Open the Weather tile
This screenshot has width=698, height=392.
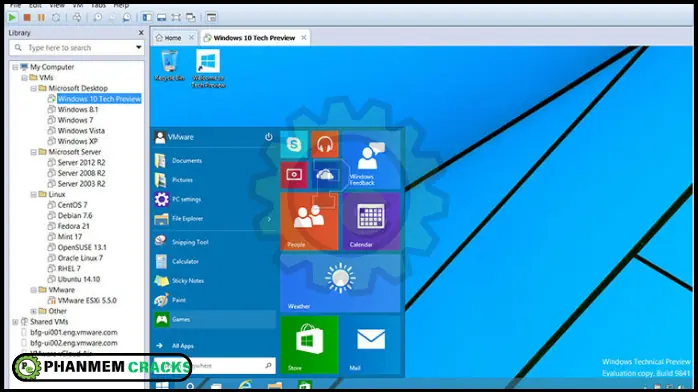coord(340,283)
